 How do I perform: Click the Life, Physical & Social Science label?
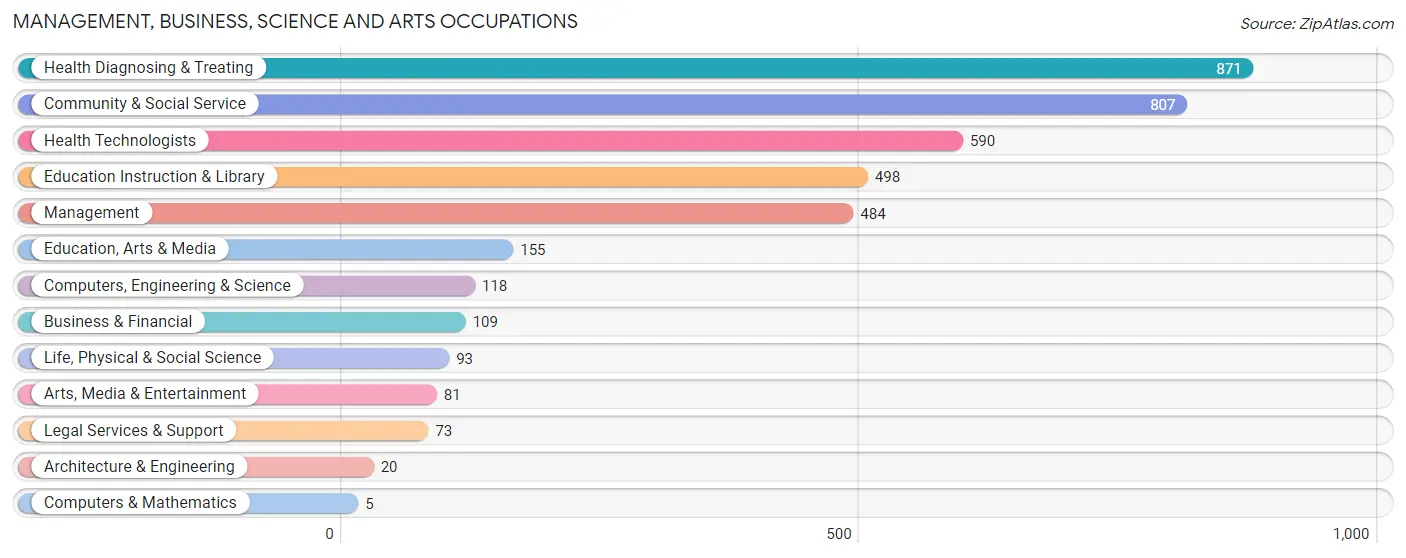(152, 358)
